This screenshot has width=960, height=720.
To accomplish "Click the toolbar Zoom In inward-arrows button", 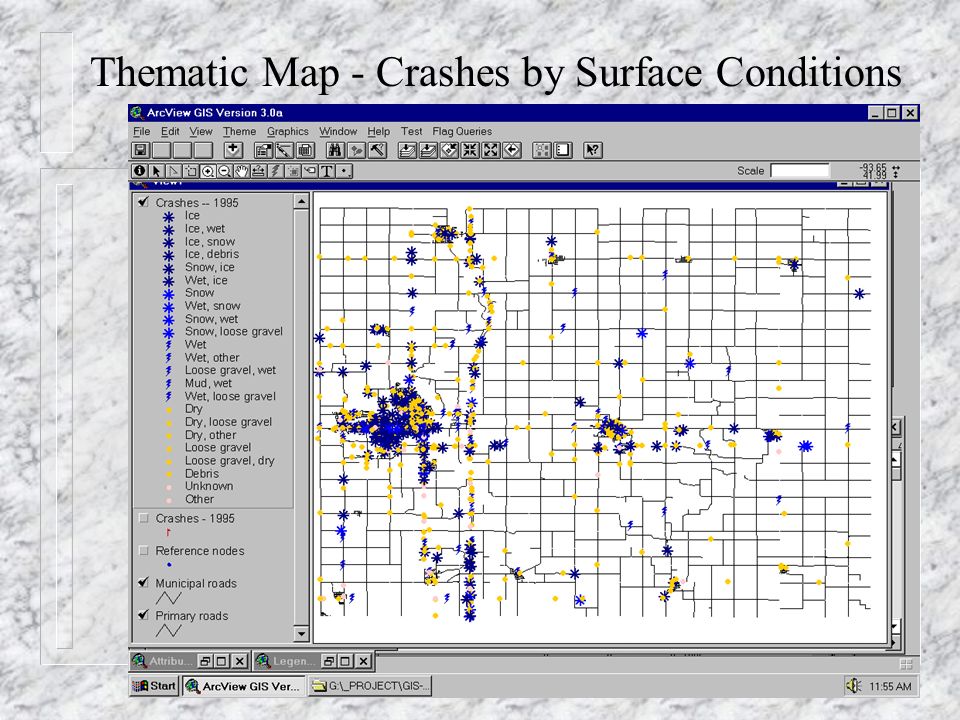I will click(x=470, y=150).
